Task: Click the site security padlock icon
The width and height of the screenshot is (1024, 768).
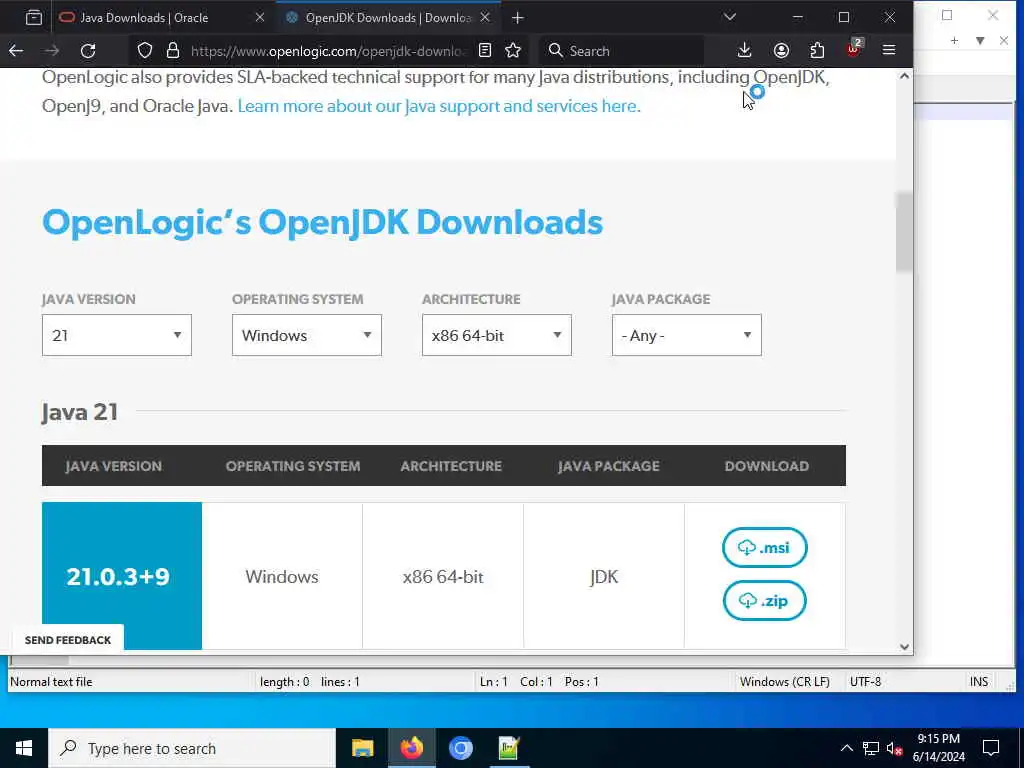Action: click(172, 50)
